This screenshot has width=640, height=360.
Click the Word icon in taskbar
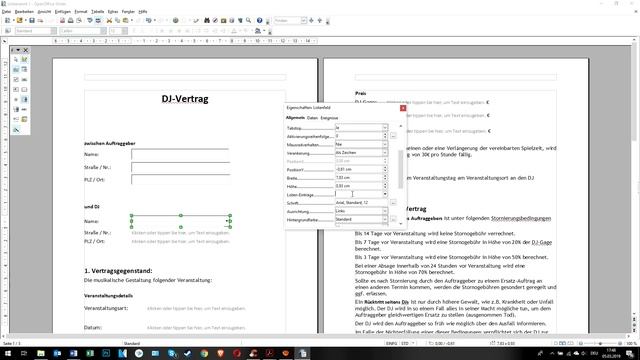73,353
